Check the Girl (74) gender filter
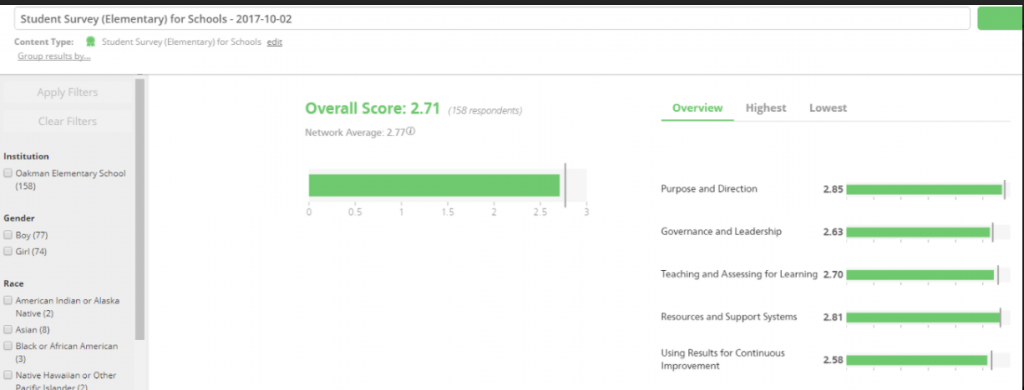 [8, 252]
